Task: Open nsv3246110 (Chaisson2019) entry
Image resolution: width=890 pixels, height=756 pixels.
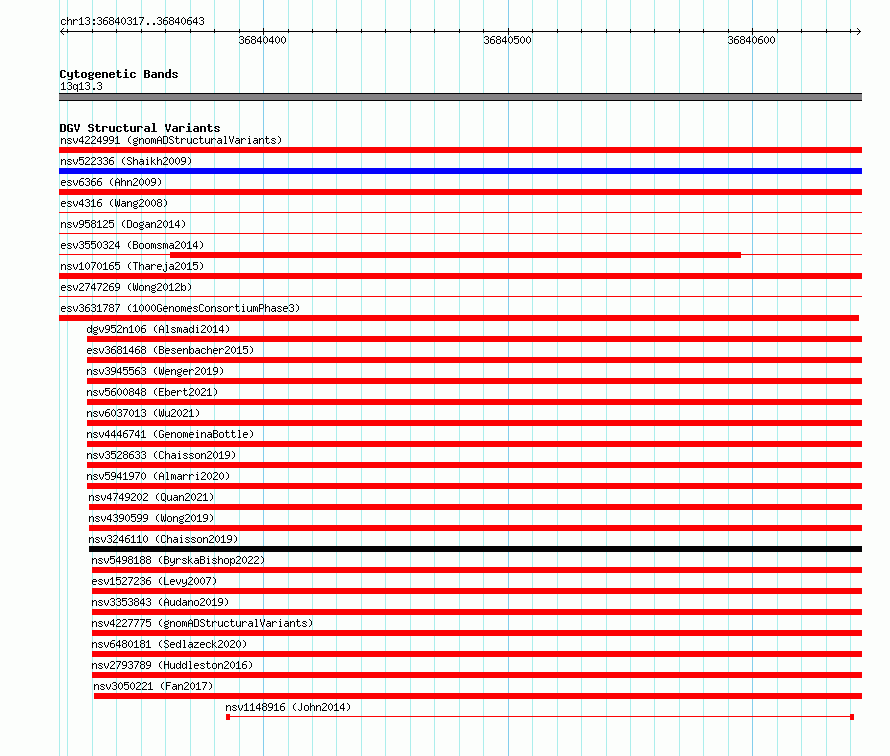Action: (x=163, y=539)
